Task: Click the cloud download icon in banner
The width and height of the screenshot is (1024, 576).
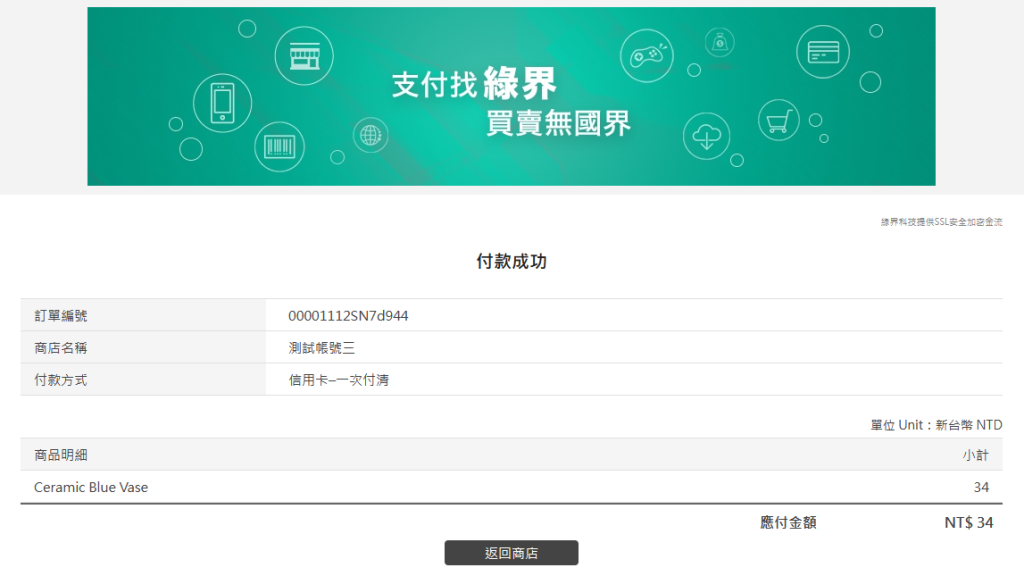Action: pyautogui.click(x=707, y=136)
